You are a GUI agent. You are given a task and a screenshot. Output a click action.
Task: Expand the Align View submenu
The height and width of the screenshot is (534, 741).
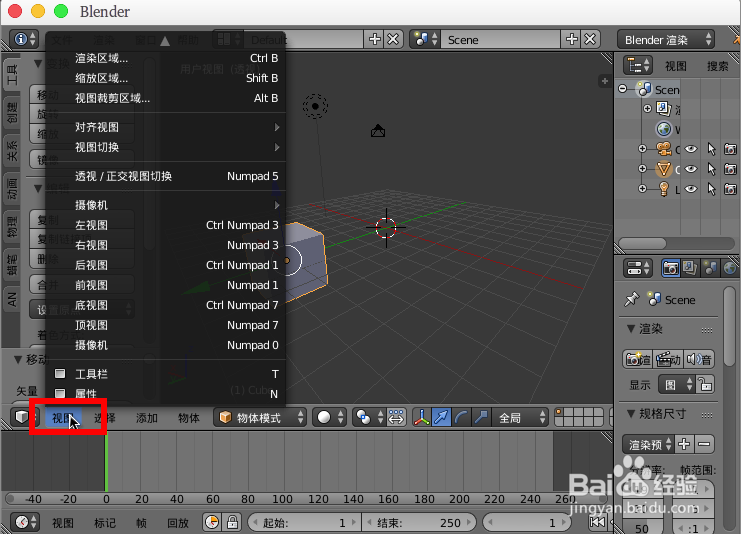coord(166,127)
